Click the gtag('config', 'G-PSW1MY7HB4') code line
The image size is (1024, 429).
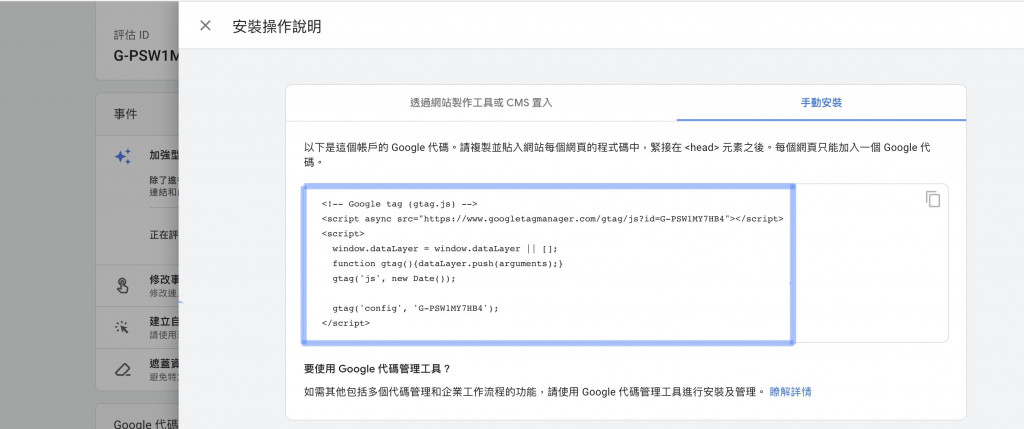click(x=415, y=308)
